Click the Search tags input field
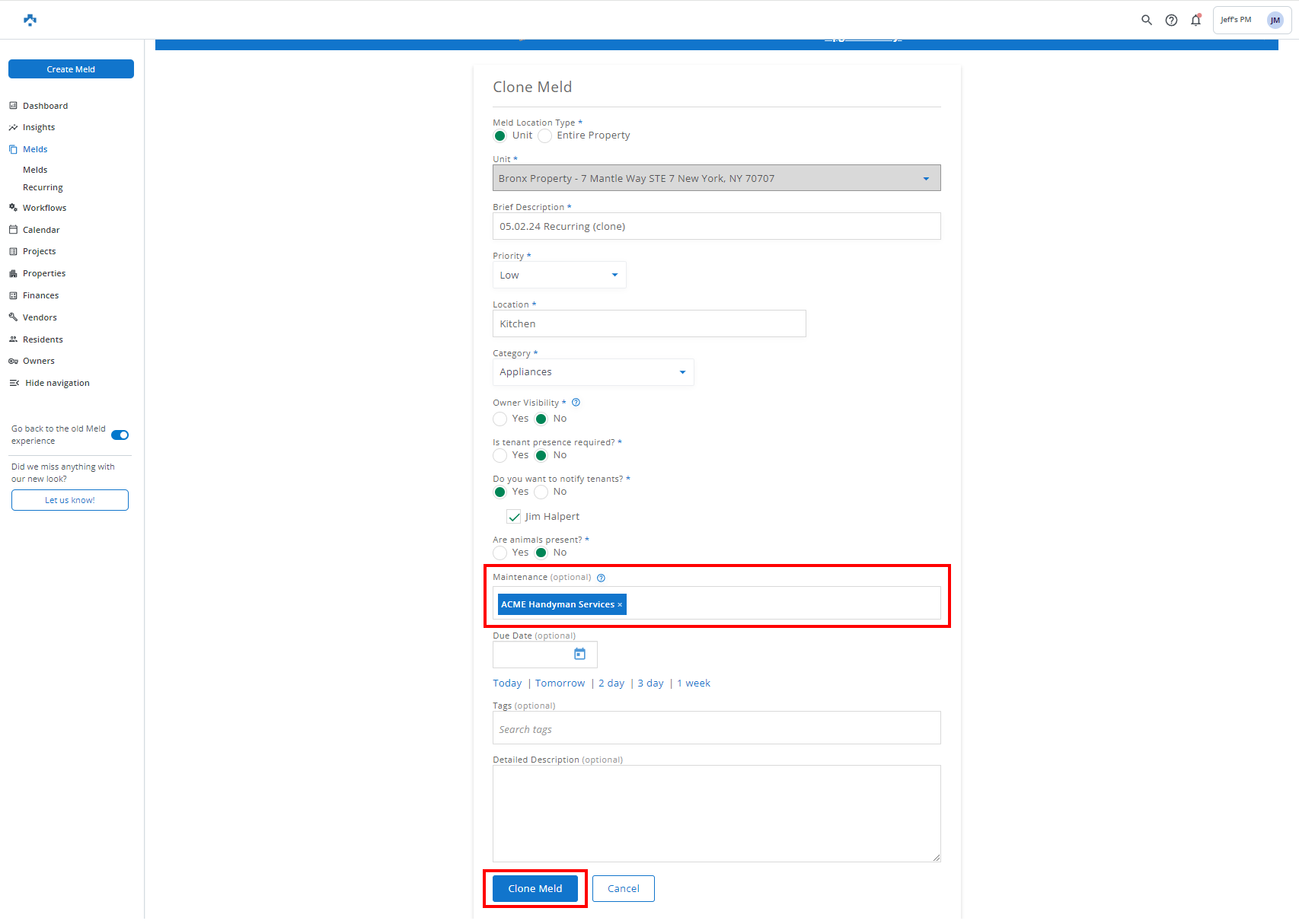The height and width of the screenshot is (924, 1299). [716, 728]
